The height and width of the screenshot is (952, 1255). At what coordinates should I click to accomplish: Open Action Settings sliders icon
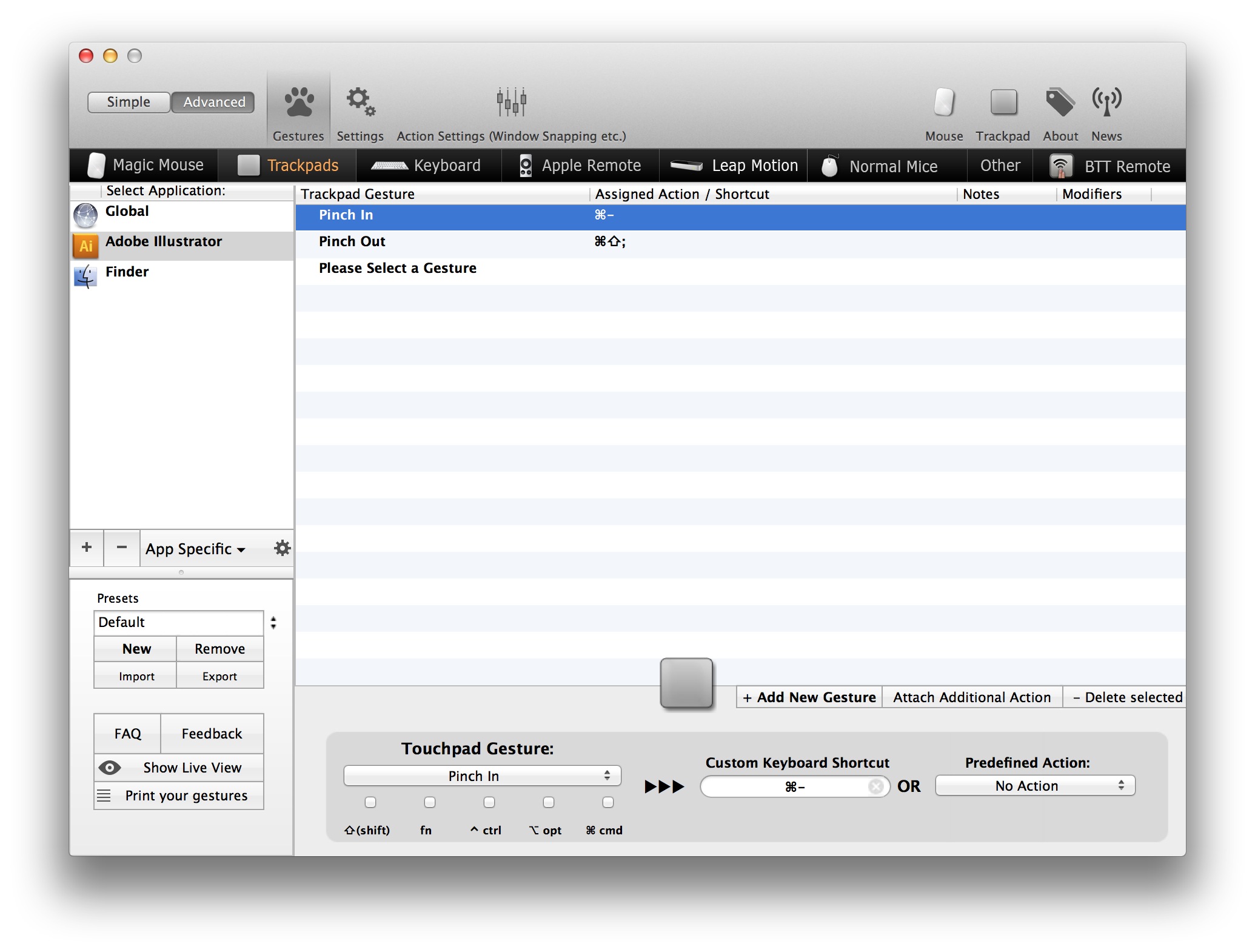tap(511, 102)
